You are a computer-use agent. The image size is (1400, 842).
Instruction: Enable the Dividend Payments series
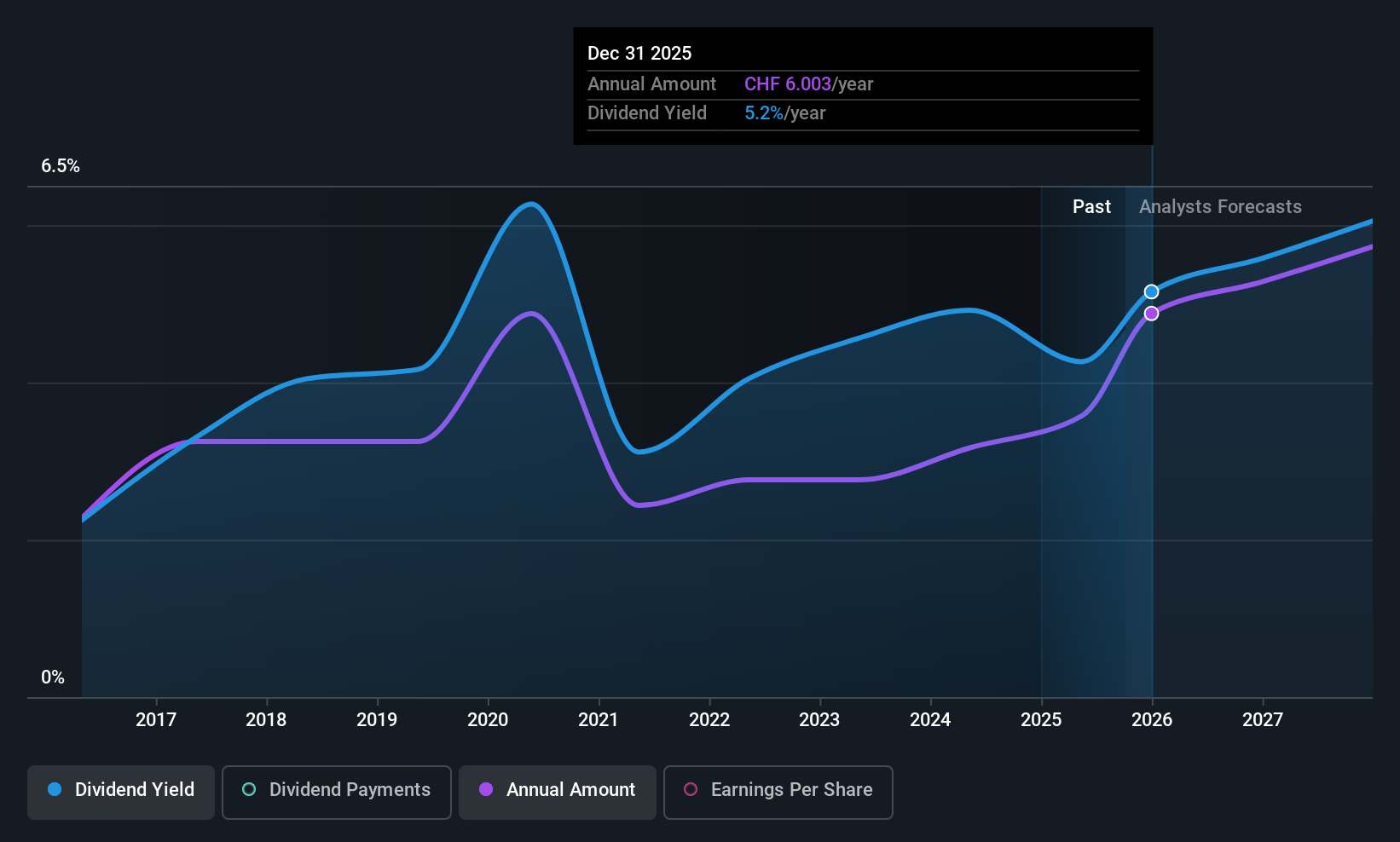337,791
